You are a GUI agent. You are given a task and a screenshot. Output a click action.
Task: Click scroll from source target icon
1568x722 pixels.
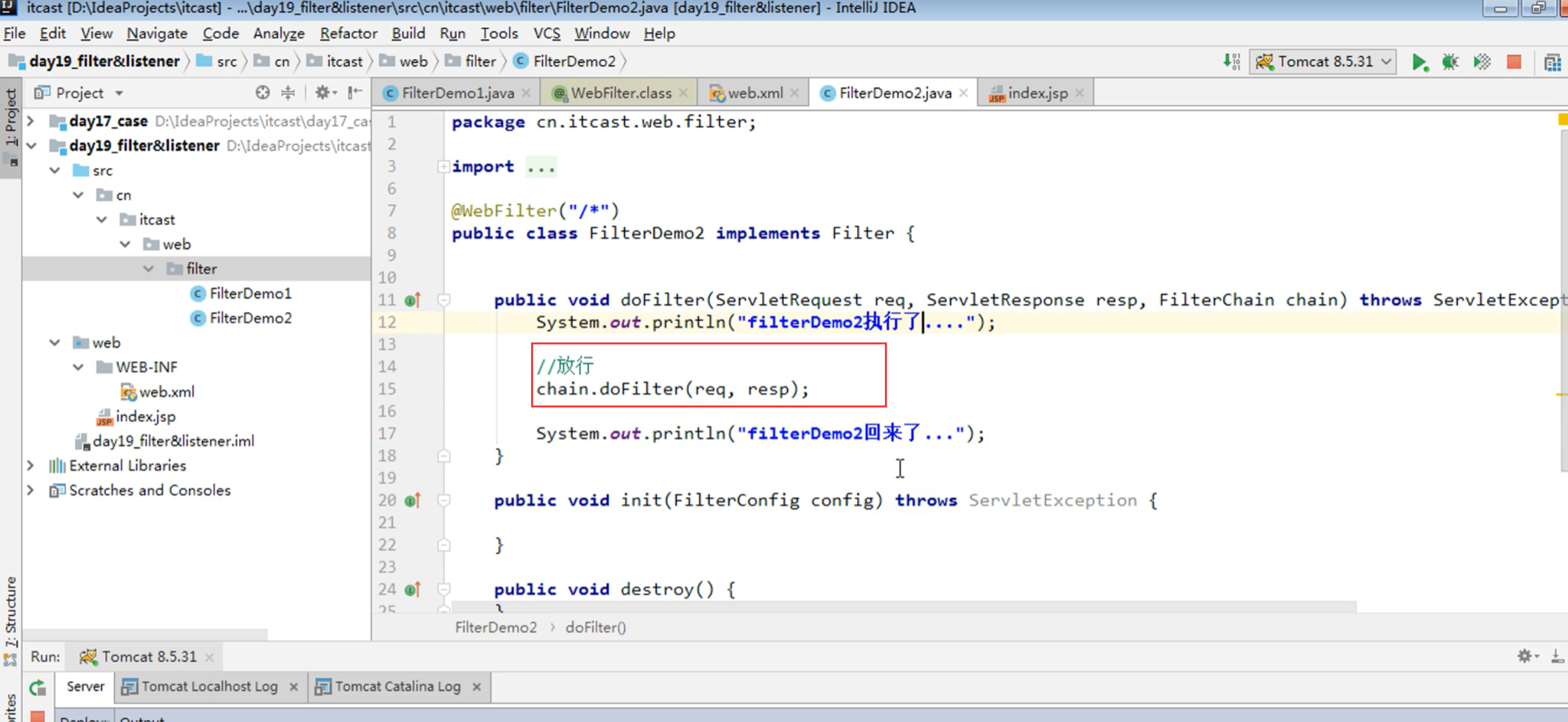click(263, 93)
